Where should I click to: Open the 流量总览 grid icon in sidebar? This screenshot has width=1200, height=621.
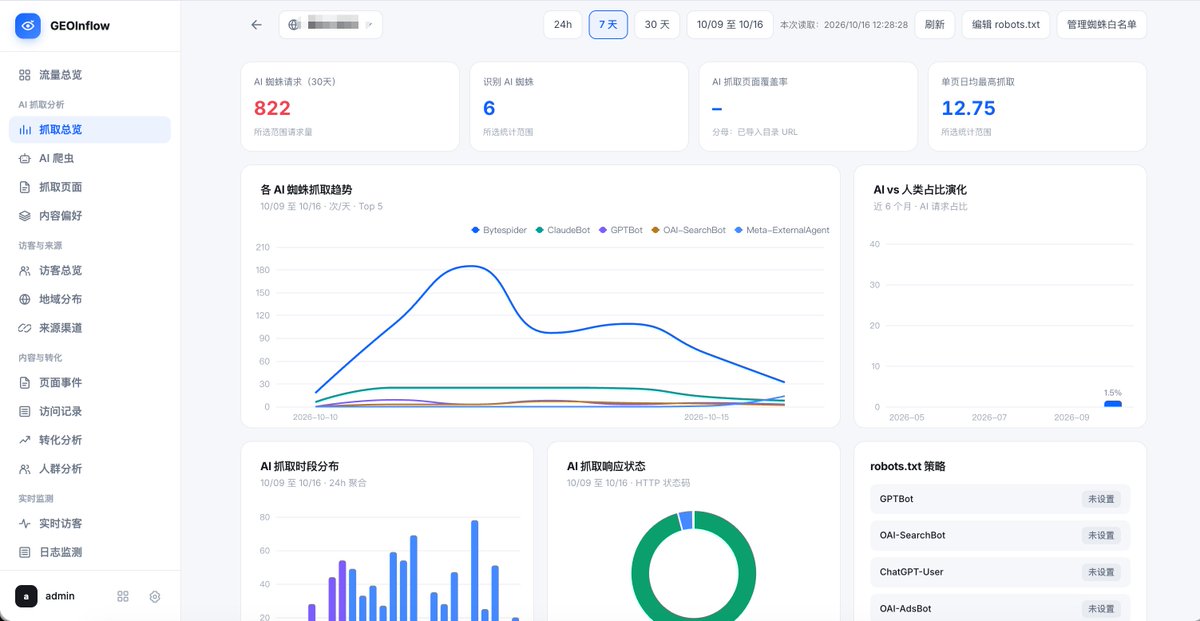25,75
